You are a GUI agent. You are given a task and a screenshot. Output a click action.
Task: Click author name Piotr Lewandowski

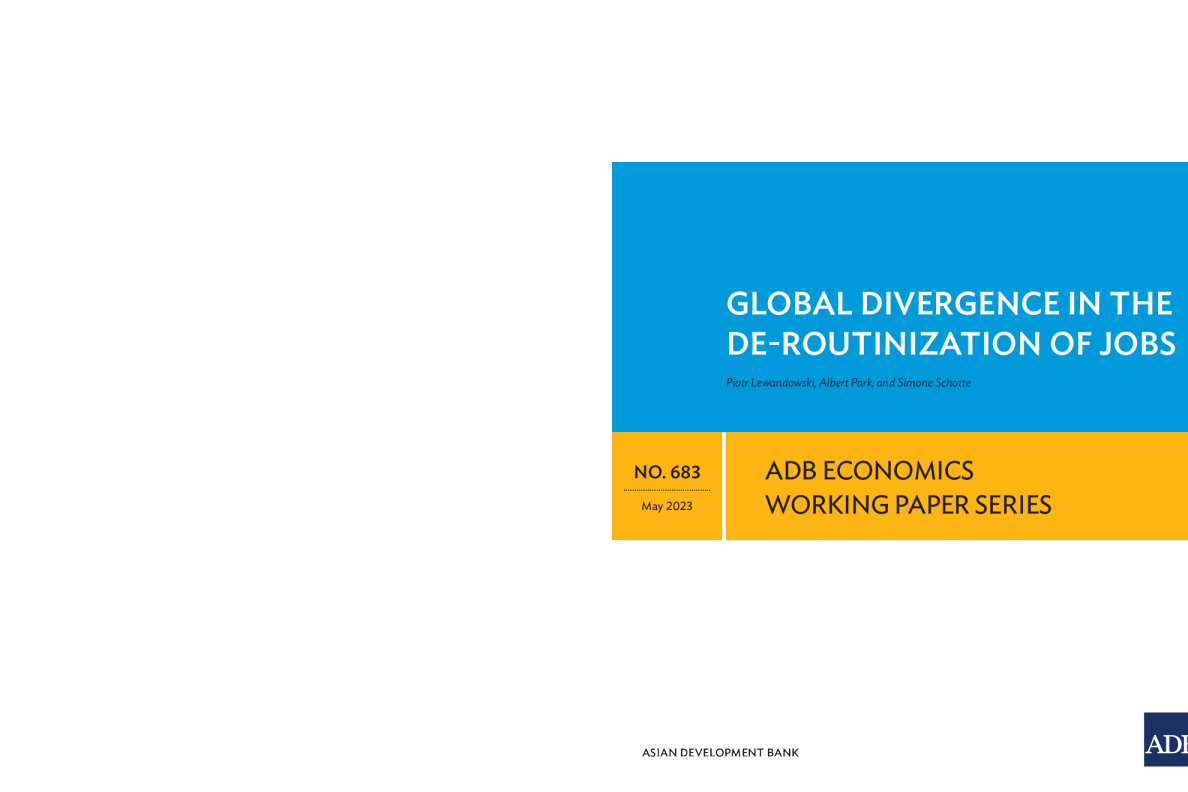[x=770, y=383]
